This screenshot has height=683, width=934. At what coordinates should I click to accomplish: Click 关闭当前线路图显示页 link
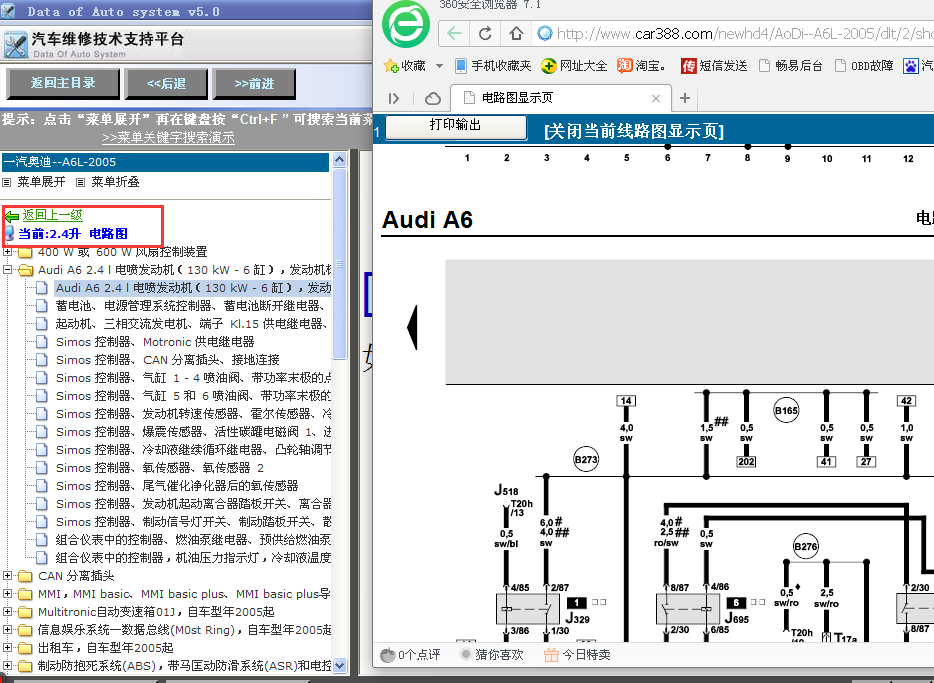[x=634, y=131]
